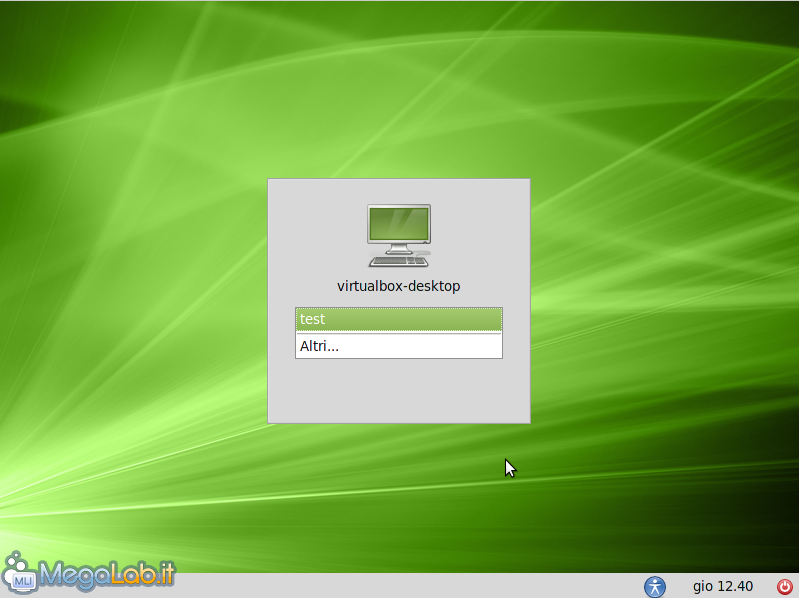Choose "Altri..." to enter another username
The width and height of the screenshot is (799, 598).
point(320,346)
